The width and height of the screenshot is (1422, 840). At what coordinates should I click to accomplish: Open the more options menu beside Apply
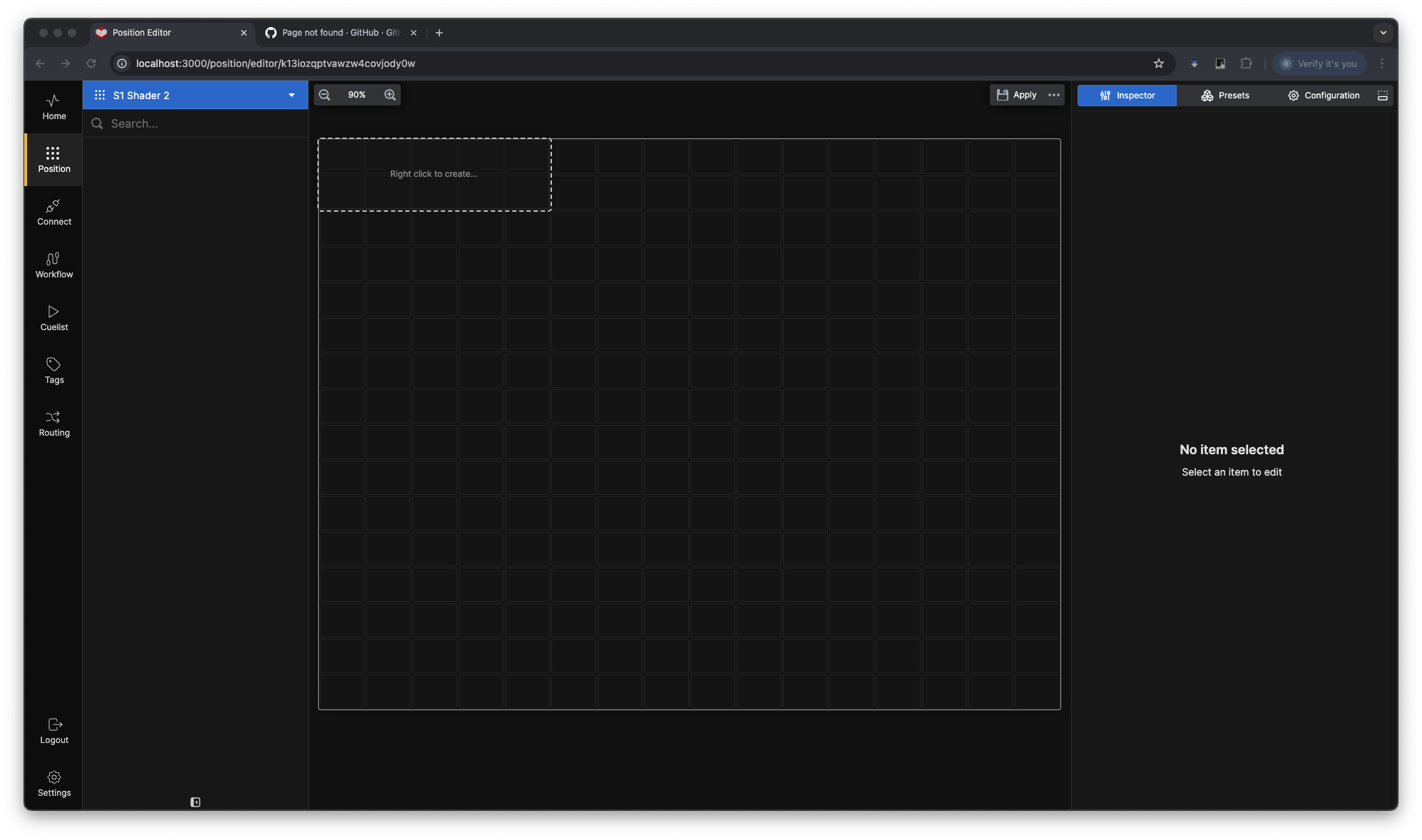tap(1054, 95)
